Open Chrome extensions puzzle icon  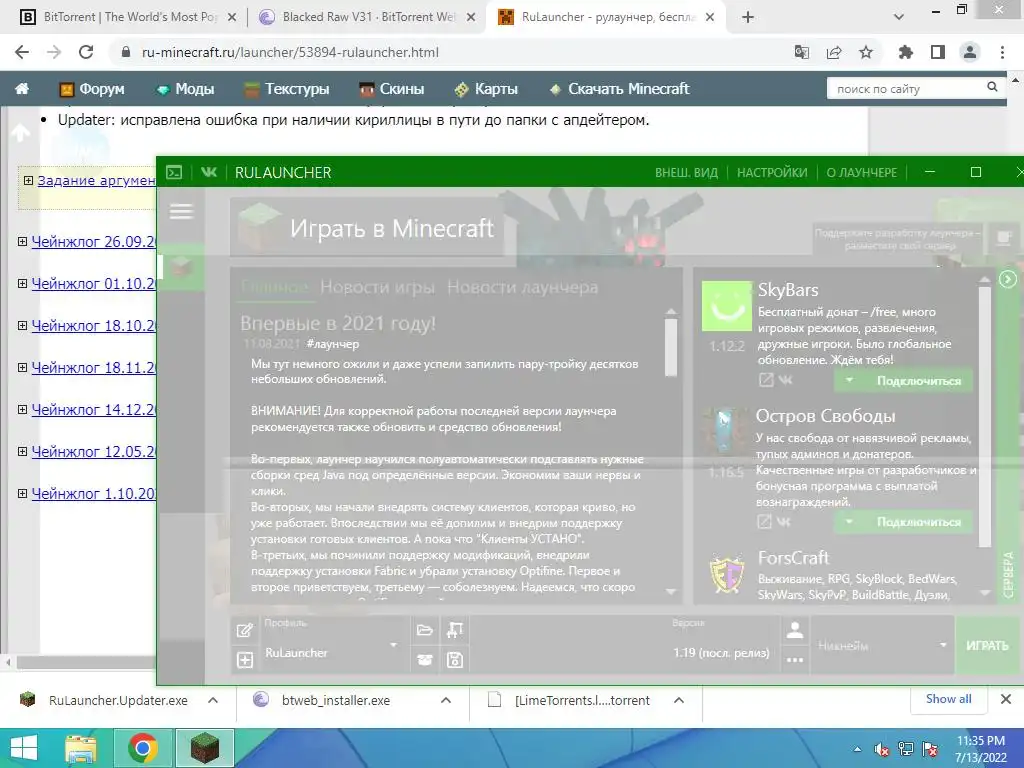(x=905, y=52)
